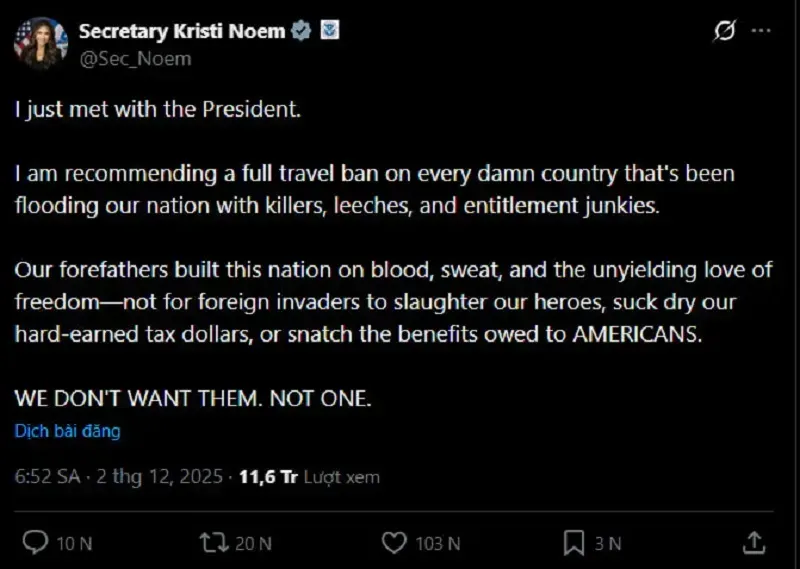Open the Secretary Kristi Noem display name

point(182,31)
